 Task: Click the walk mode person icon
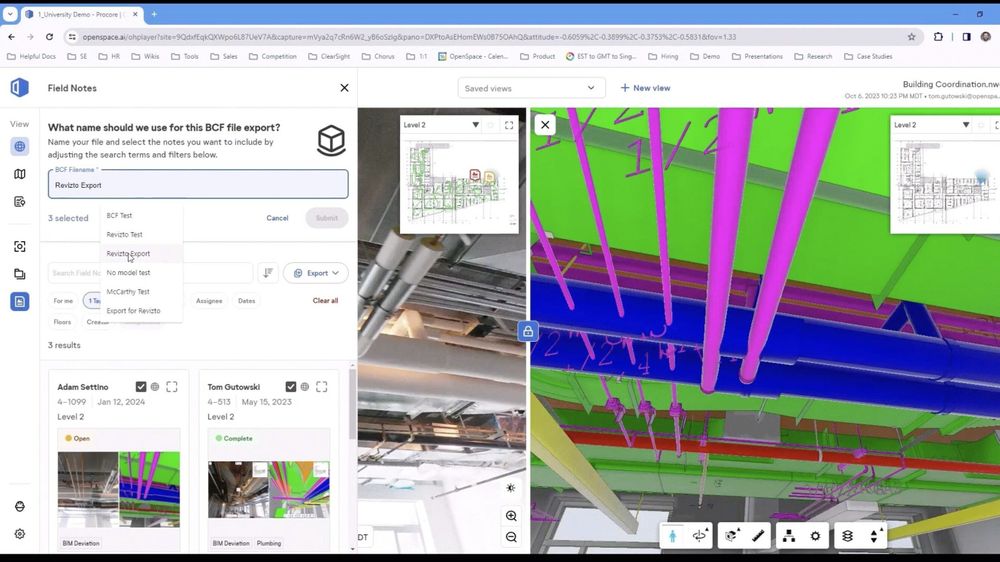click(x=673, y=536)
